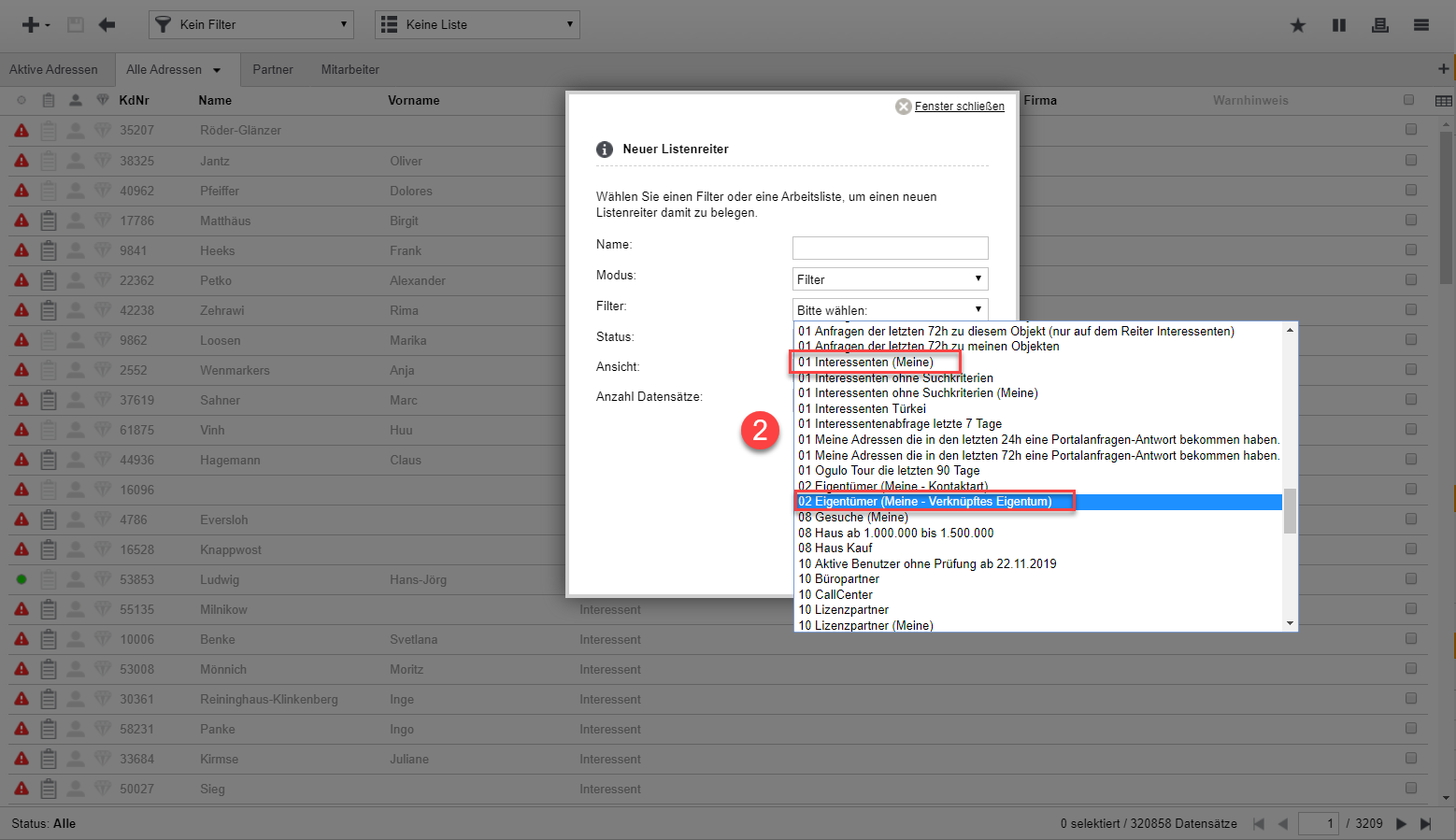This screenshot has width=1456, height=840.
Task: Click into the Name input field
Action: pyautogui.click(x=890, y=248)
